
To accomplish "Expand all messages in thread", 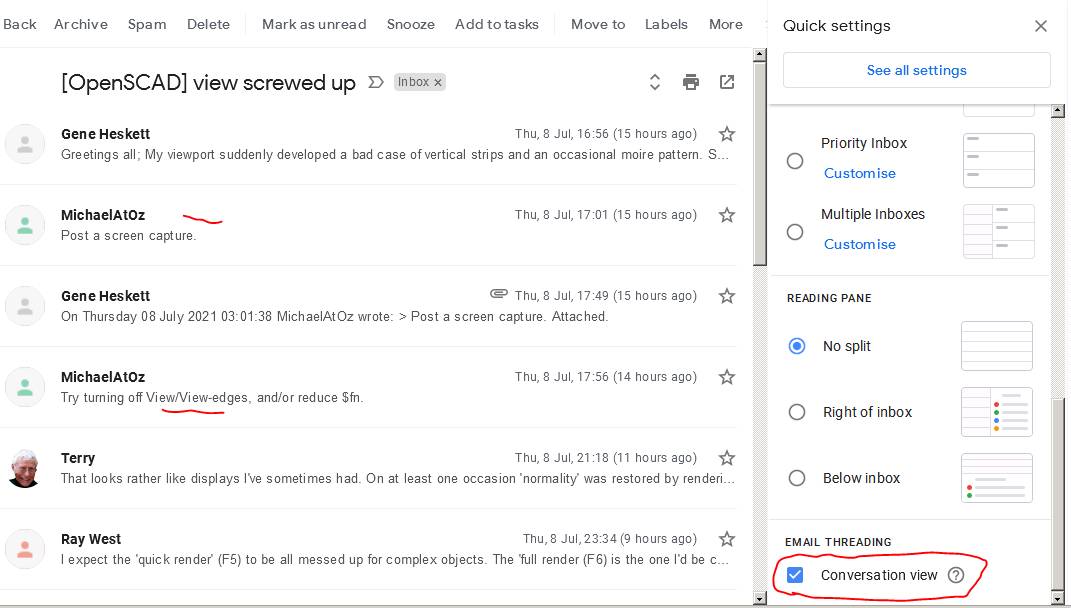I will (x=655, y=82).
